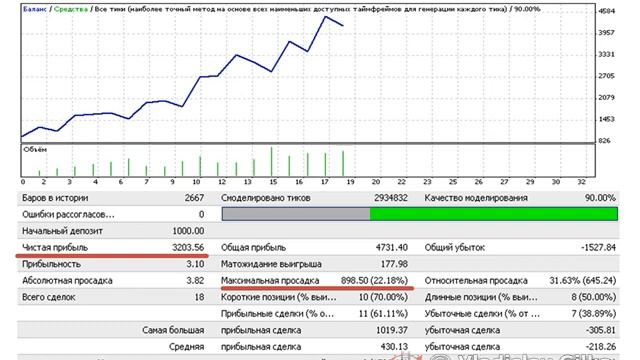
Task: Click 'Объём' volume panel label
Action: pos(35,150)
